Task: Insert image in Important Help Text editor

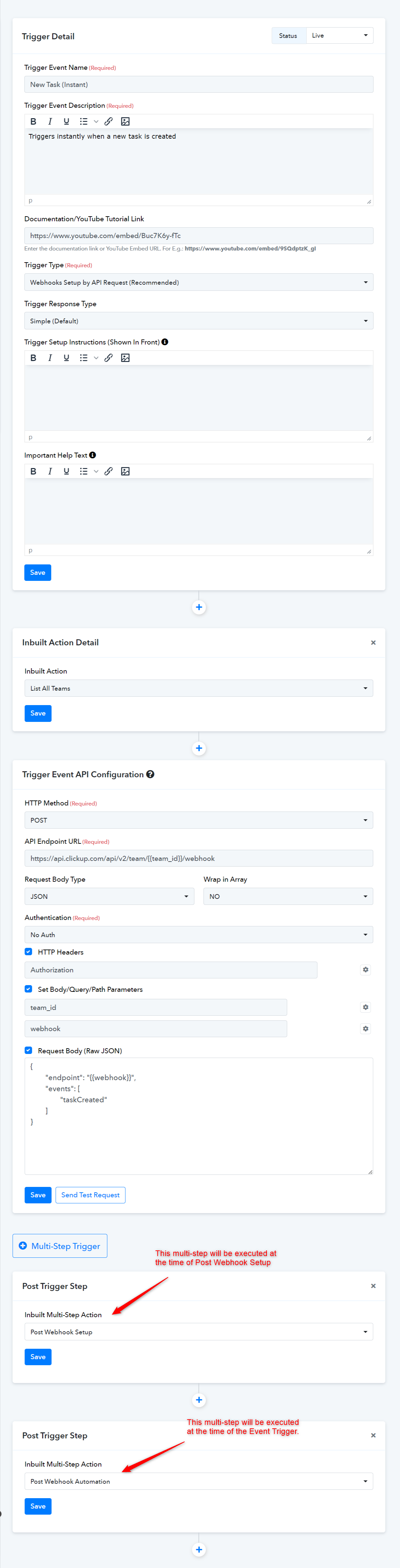Action: pos(125,471)
